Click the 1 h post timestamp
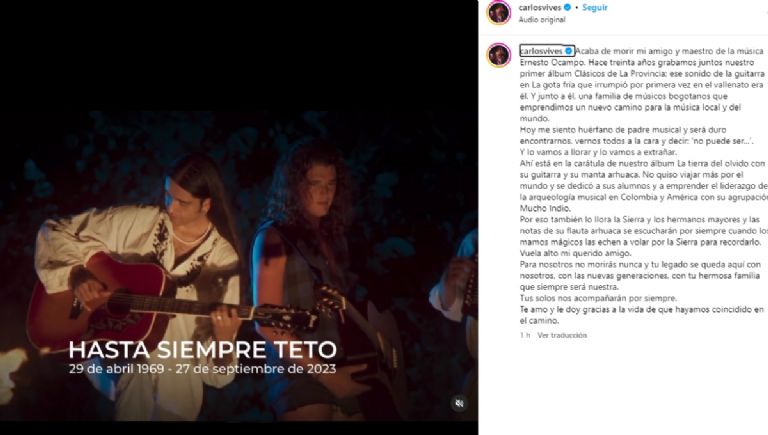Viewport: 768px width, 435px height. [x=525, y=335]
